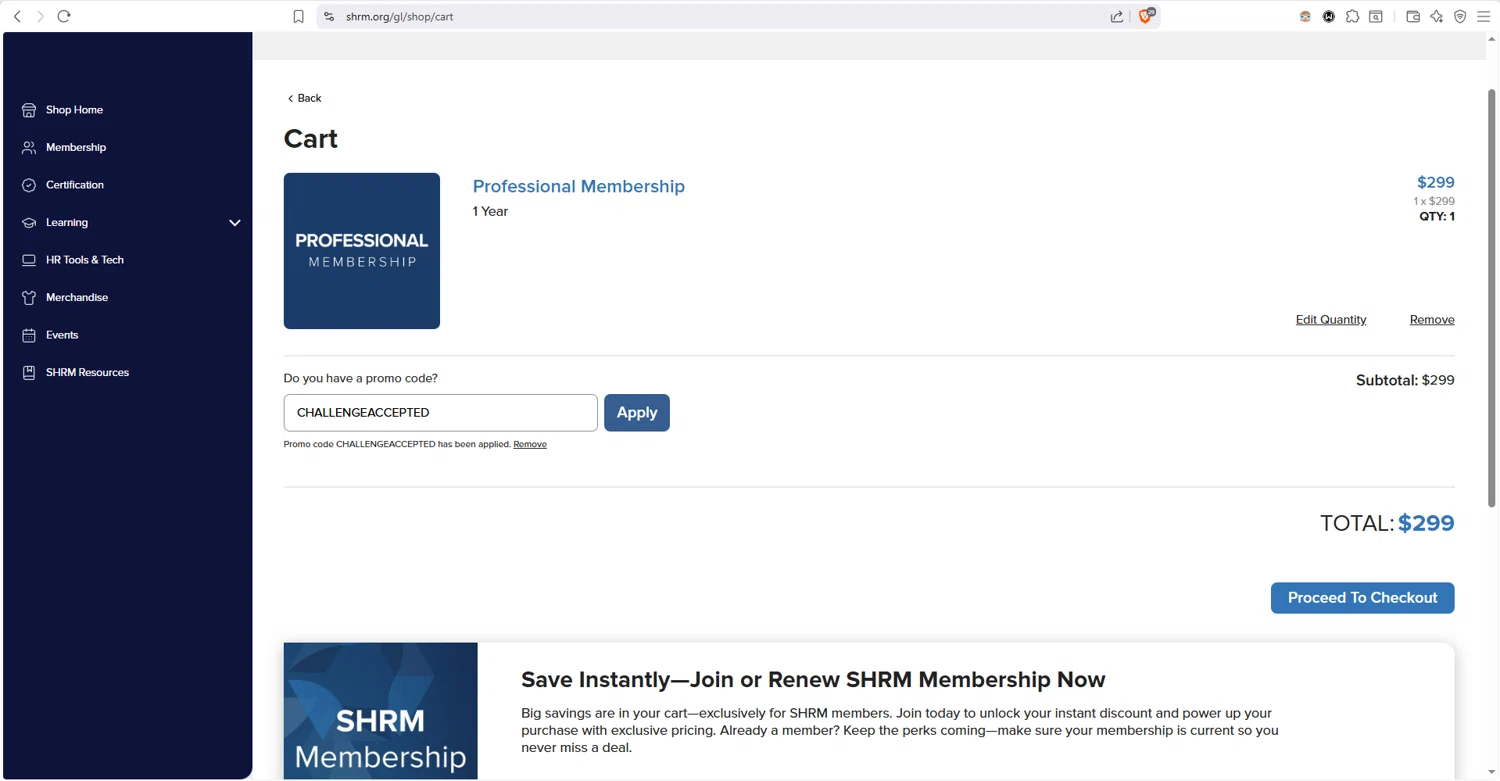Open the browser hamburger menu

(x=1483, y=16)
